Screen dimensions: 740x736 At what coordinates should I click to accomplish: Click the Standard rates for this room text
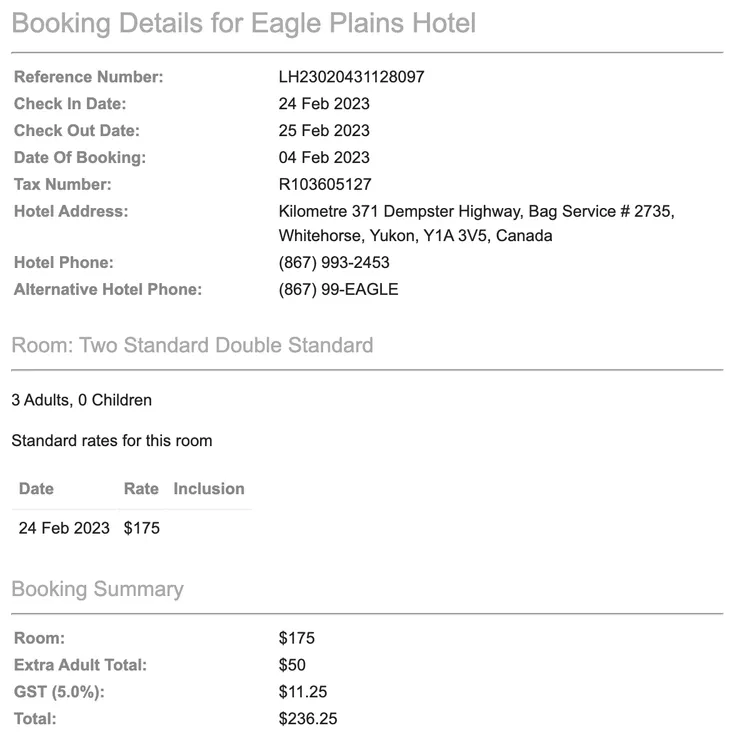pyautogui.click(x=112, y=441)
